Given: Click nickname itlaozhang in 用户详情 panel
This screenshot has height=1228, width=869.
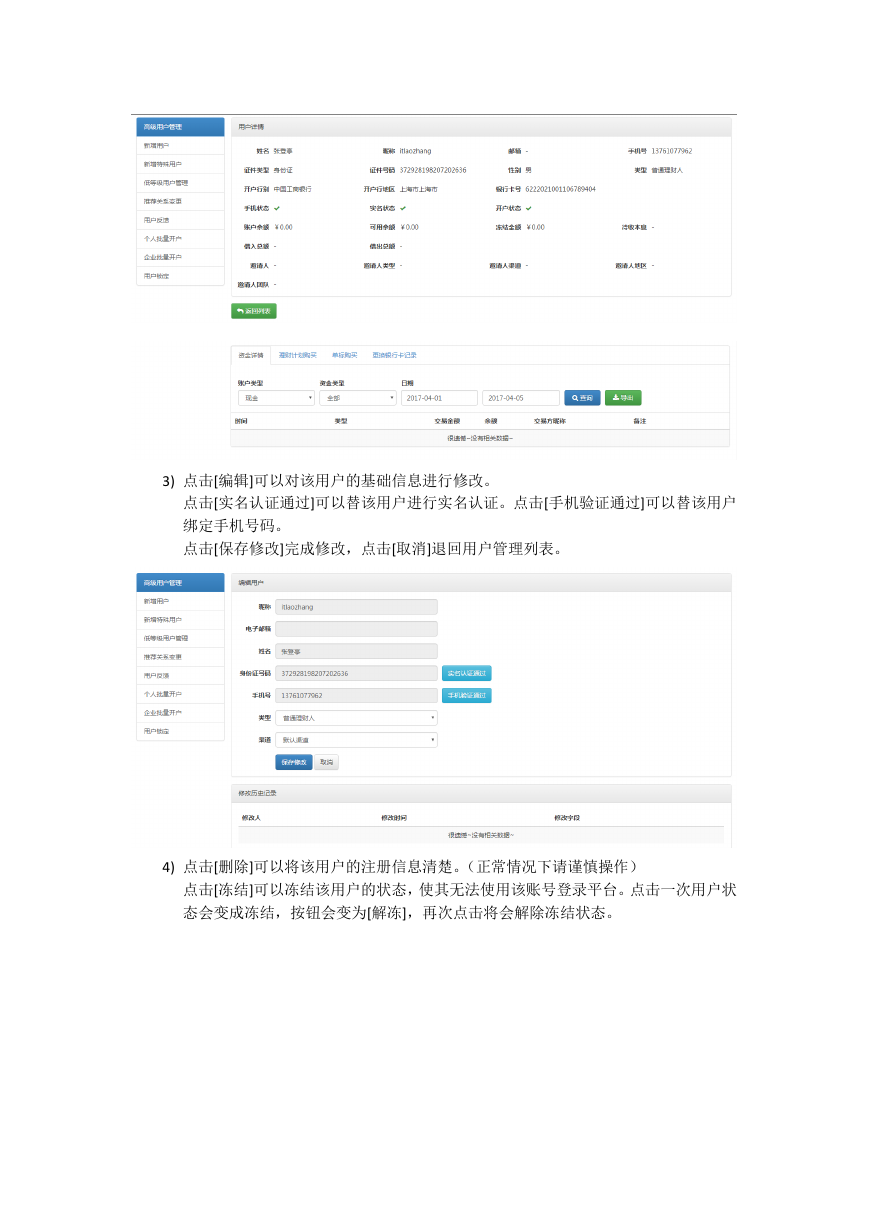Looking at the screenshot, I should click(418, 151).
